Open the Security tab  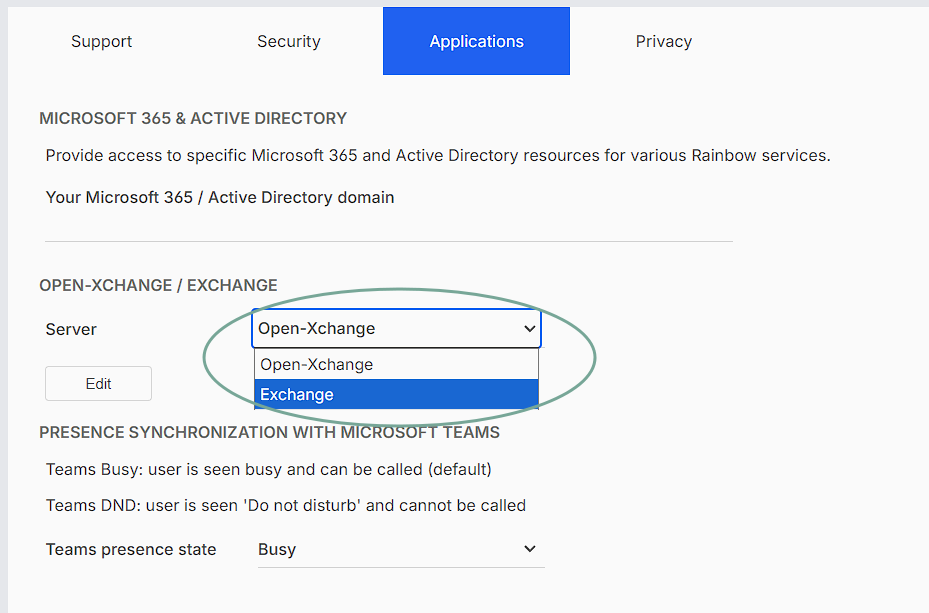[288, 42]
